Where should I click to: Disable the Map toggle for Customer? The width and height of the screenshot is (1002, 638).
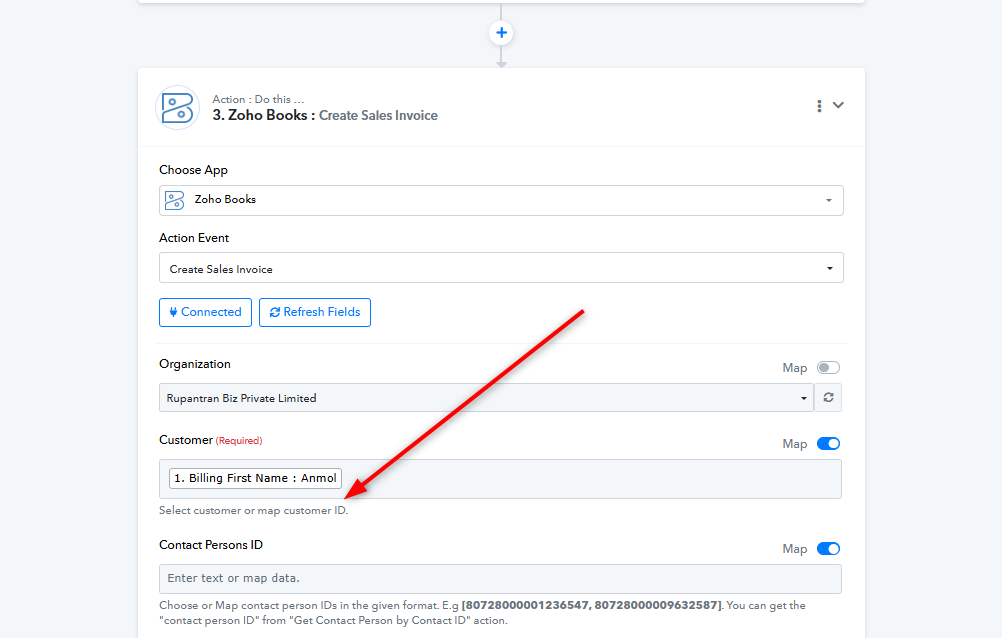828,444
